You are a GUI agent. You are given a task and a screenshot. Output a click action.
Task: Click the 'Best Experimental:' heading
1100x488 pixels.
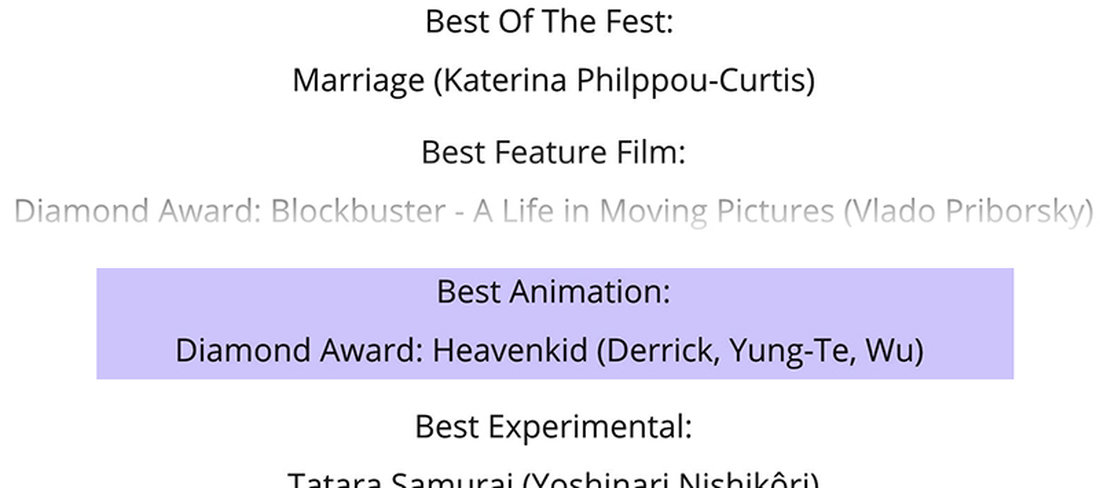point(553,427)
